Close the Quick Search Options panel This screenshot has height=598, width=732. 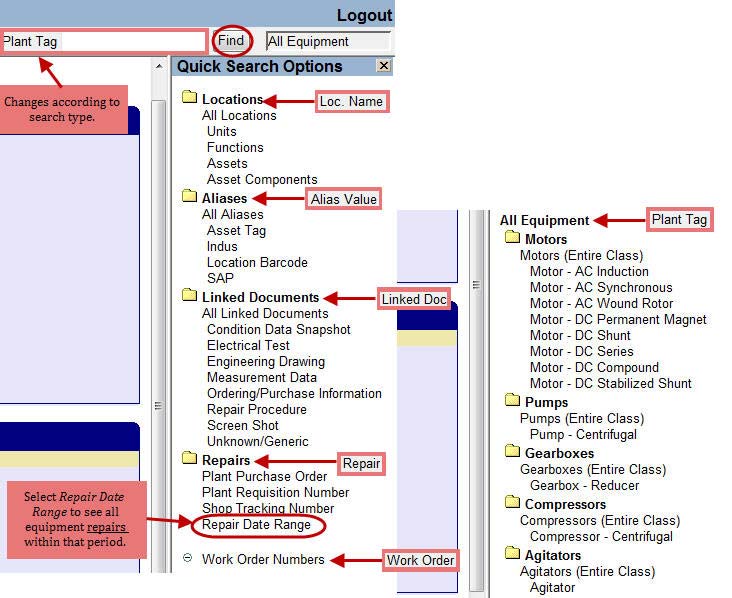click(383, 66)
